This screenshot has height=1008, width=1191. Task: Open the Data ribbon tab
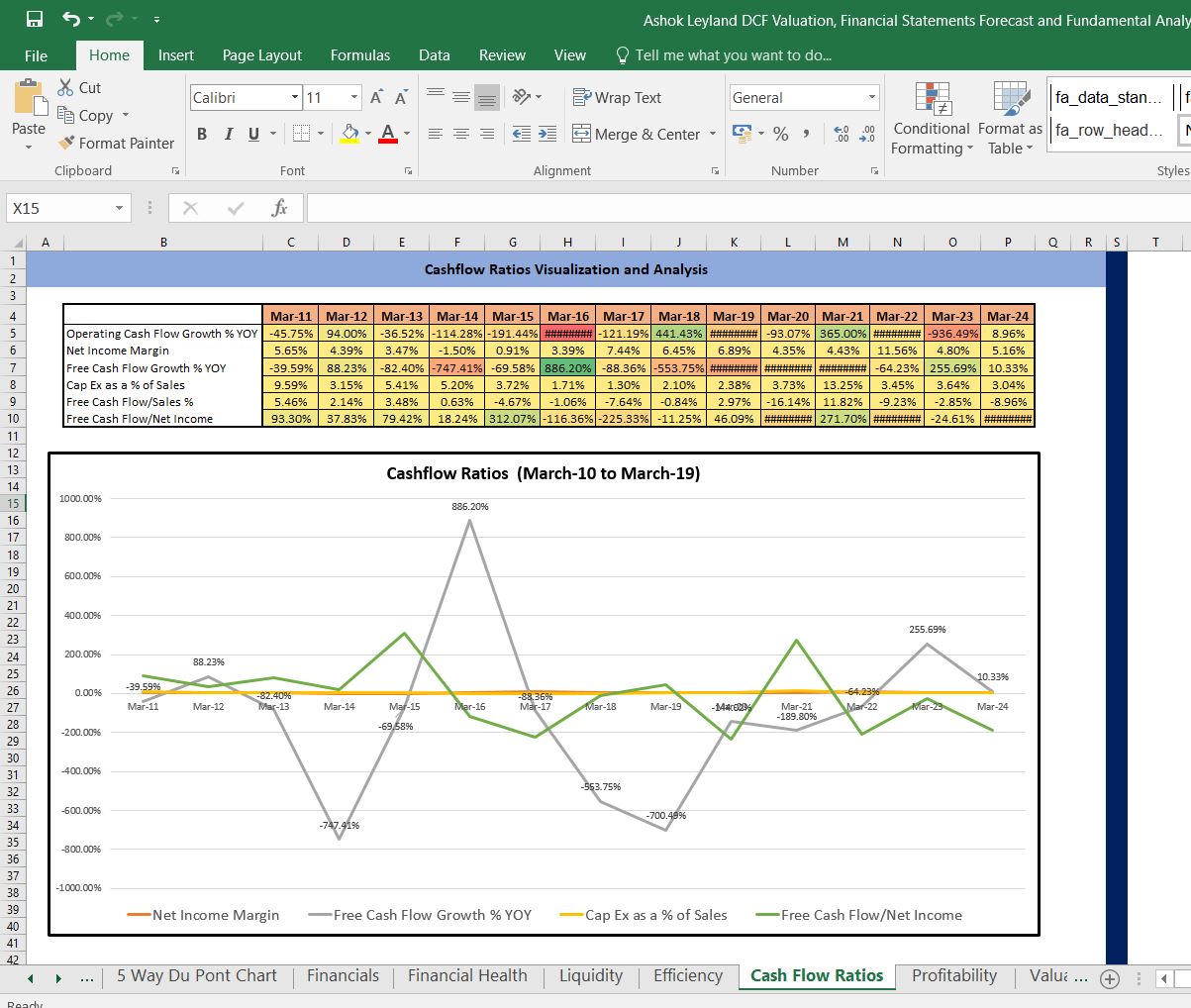click(435, 55)
